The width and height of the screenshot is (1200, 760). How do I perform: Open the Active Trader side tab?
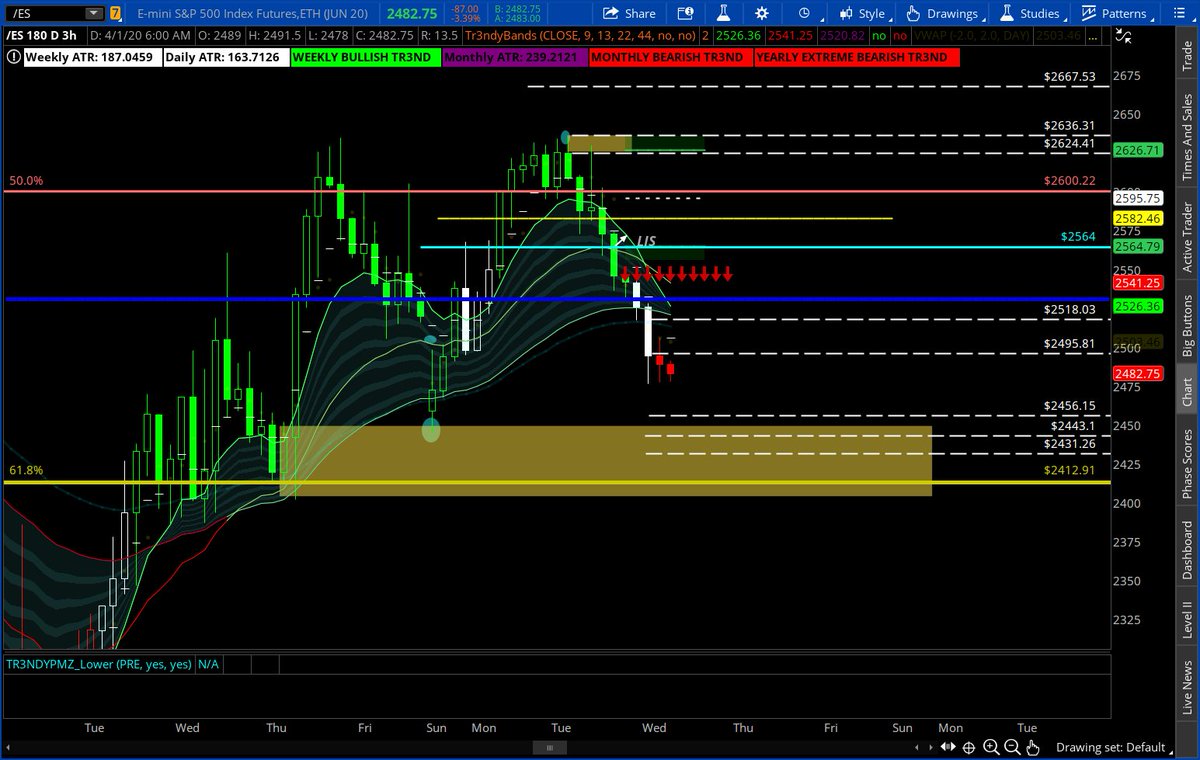click(1187, 237)
